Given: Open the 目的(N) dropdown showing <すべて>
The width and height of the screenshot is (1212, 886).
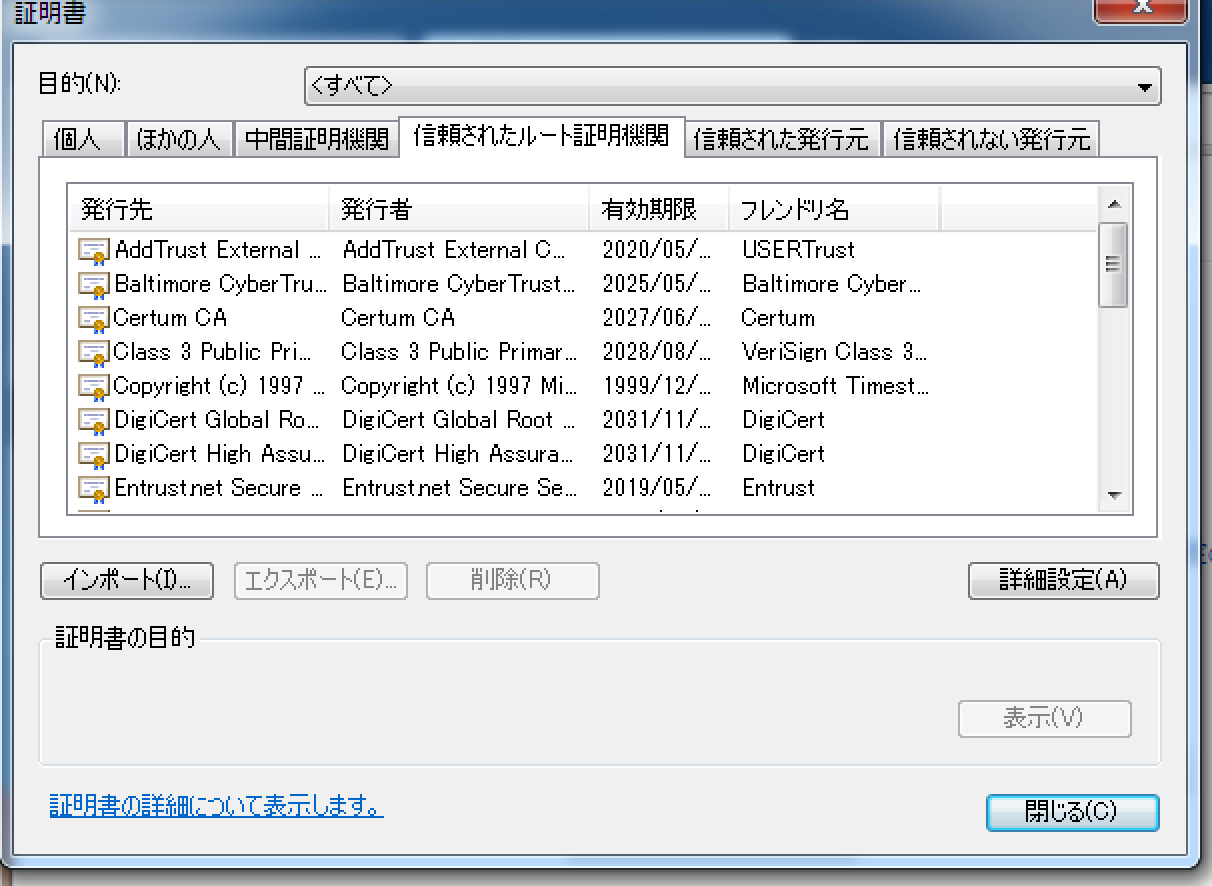Looking at the screenshot, I should point(733,87).
